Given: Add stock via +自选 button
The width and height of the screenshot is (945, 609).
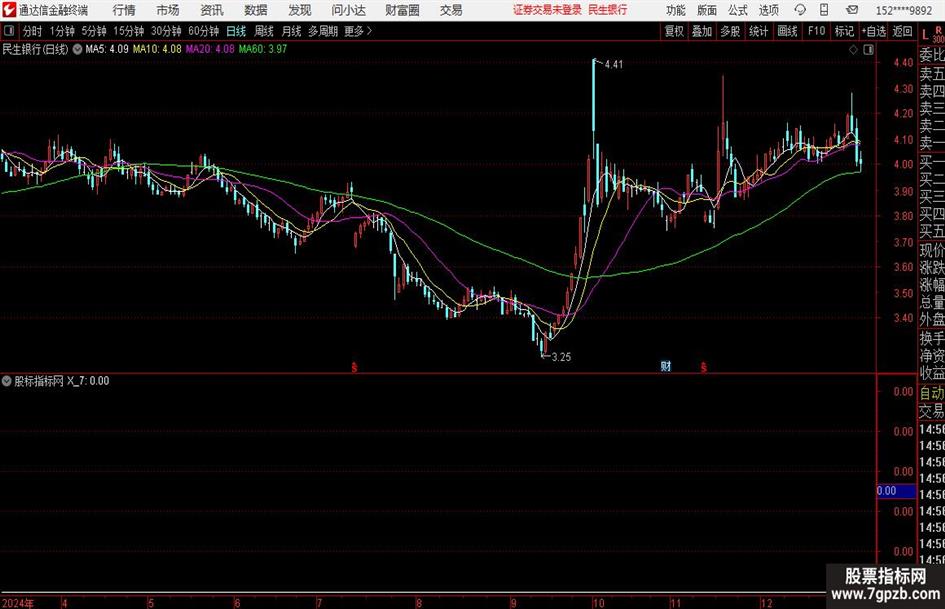Looking at the screenshot, I should pos(874,31).
